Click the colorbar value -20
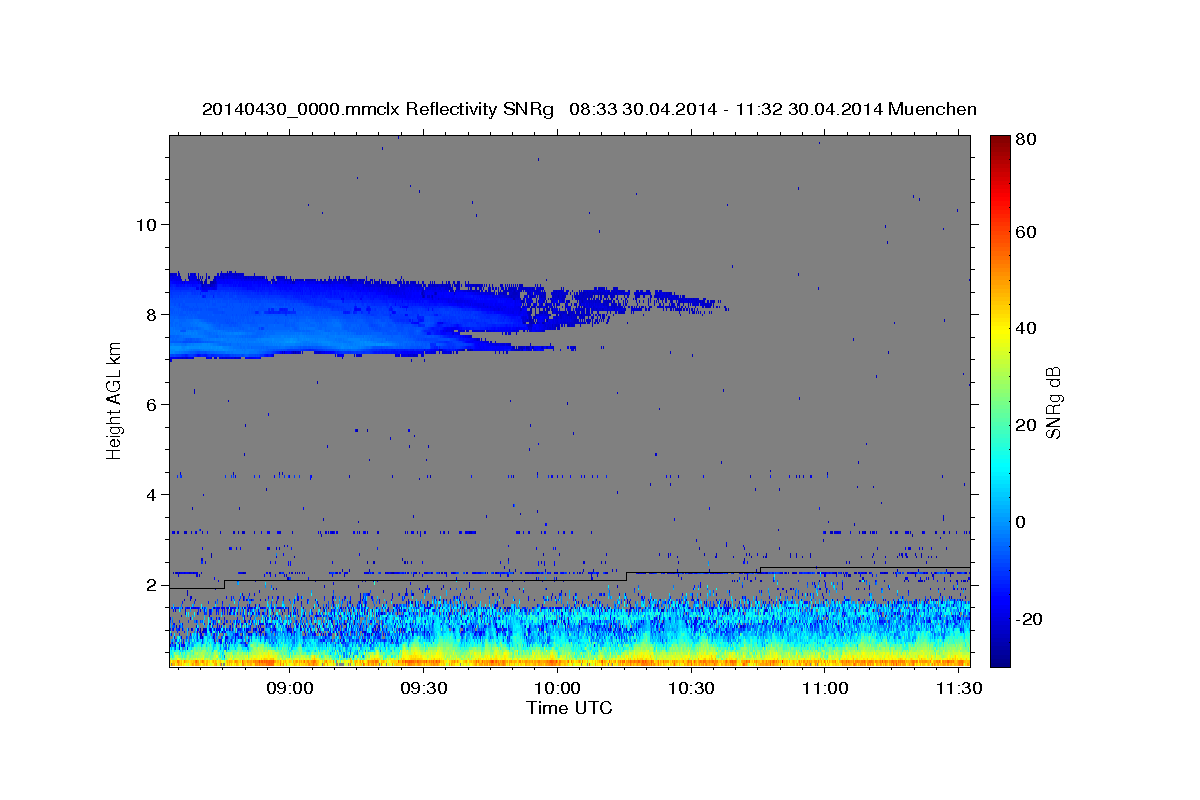 (1028, 619)
